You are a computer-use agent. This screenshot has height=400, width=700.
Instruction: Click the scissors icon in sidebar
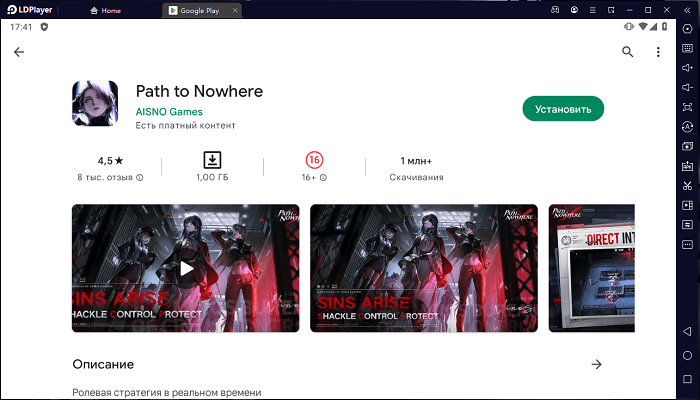687,186
